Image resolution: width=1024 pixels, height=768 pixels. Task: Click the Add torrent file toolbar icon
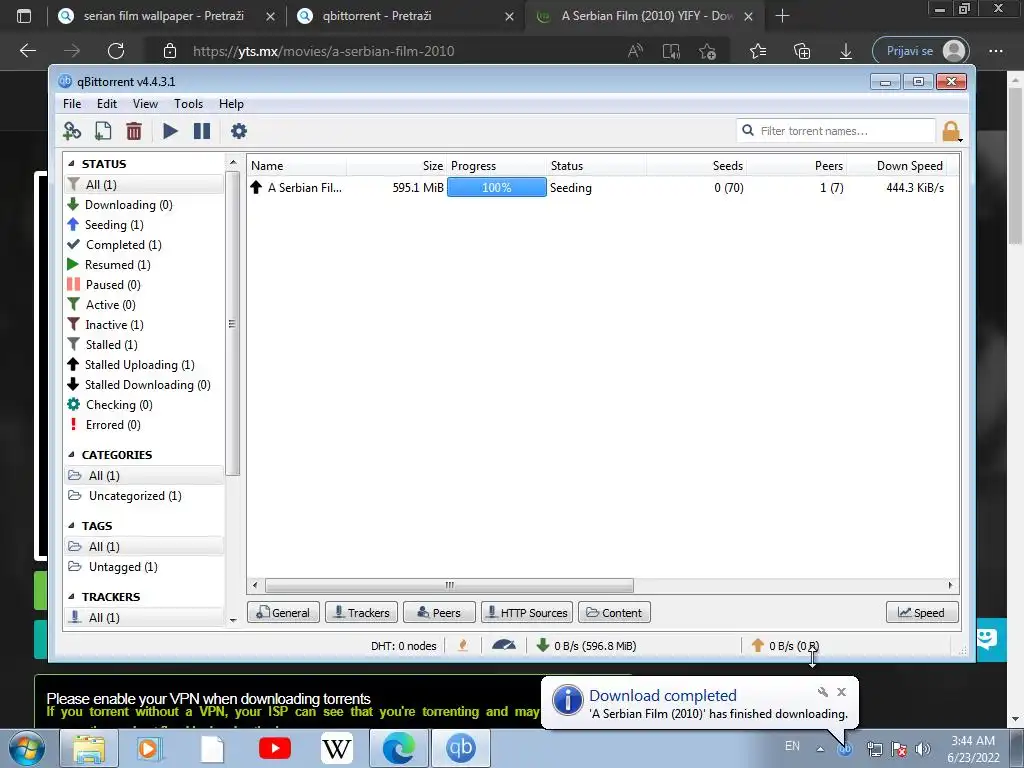103,131
